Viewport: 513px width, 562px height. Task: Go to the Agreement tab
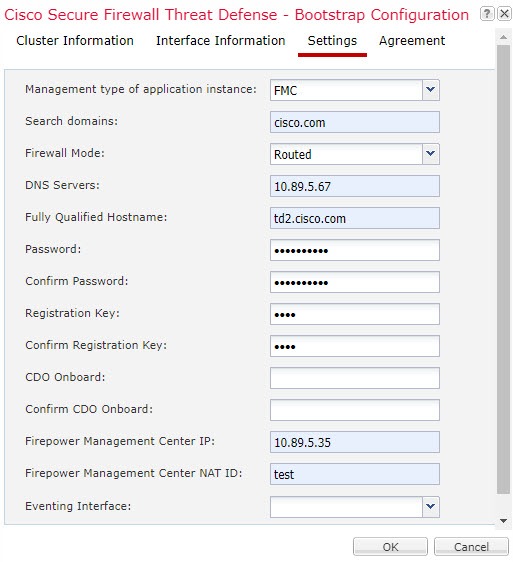pos(412,41)
